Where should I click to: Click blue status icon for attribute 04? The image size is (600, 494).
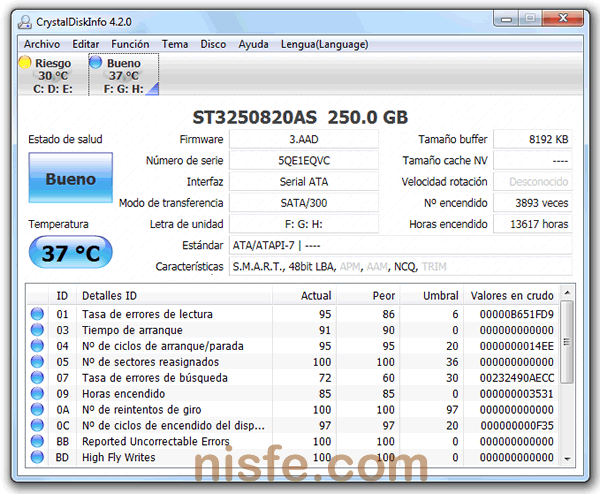point(37,346)
